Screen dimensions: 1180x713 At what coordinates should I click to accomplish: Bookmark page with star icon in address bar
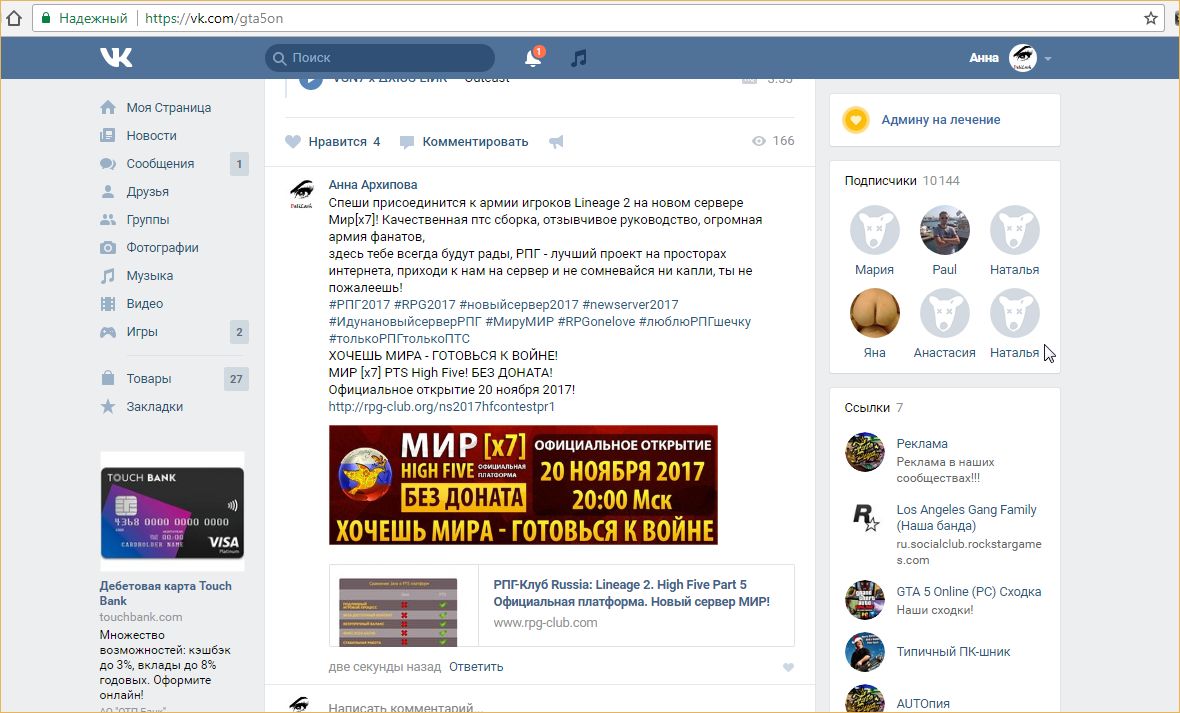pyautogui.click(x=1151, y=18)
